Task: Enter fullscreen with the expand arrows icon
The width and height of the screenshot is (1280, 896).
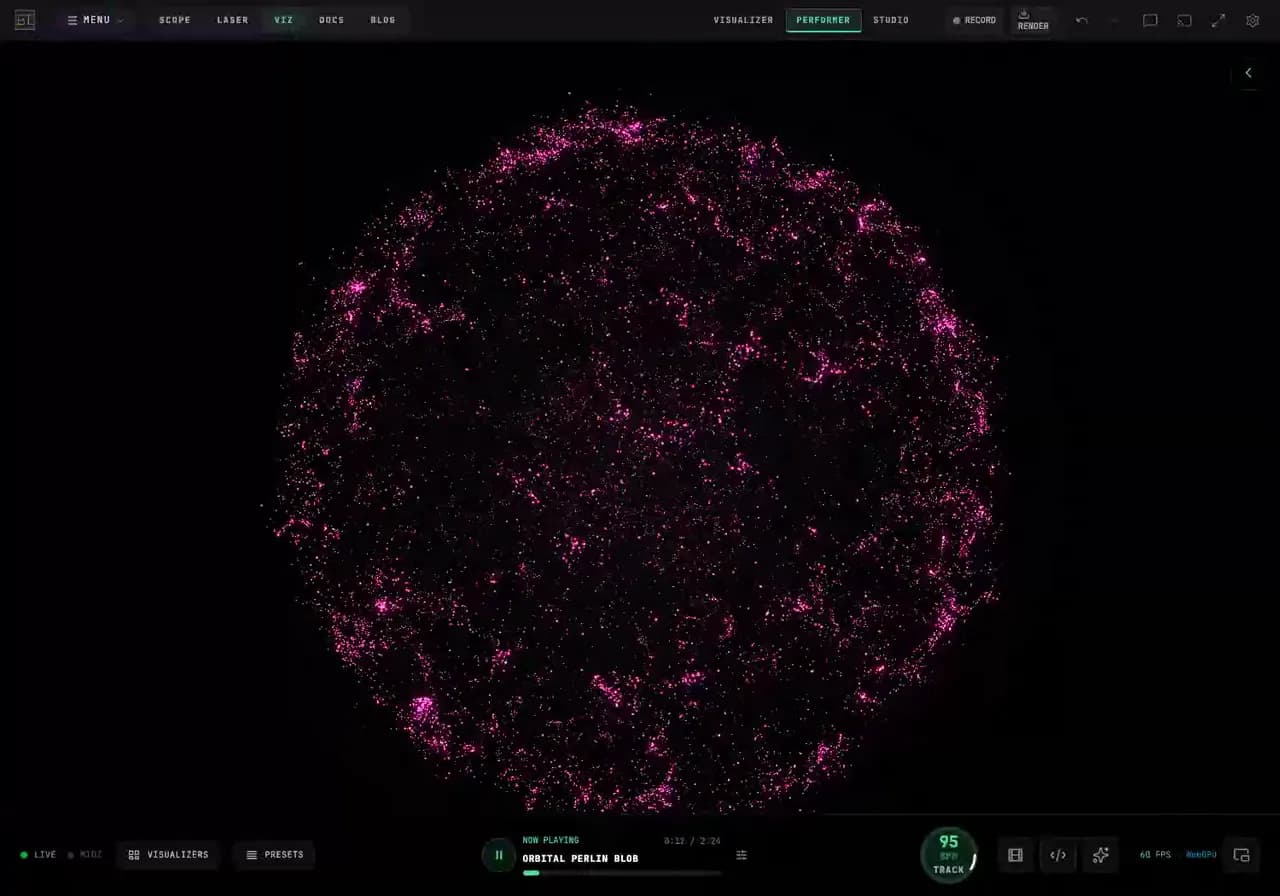Action: pos(1218,20)
